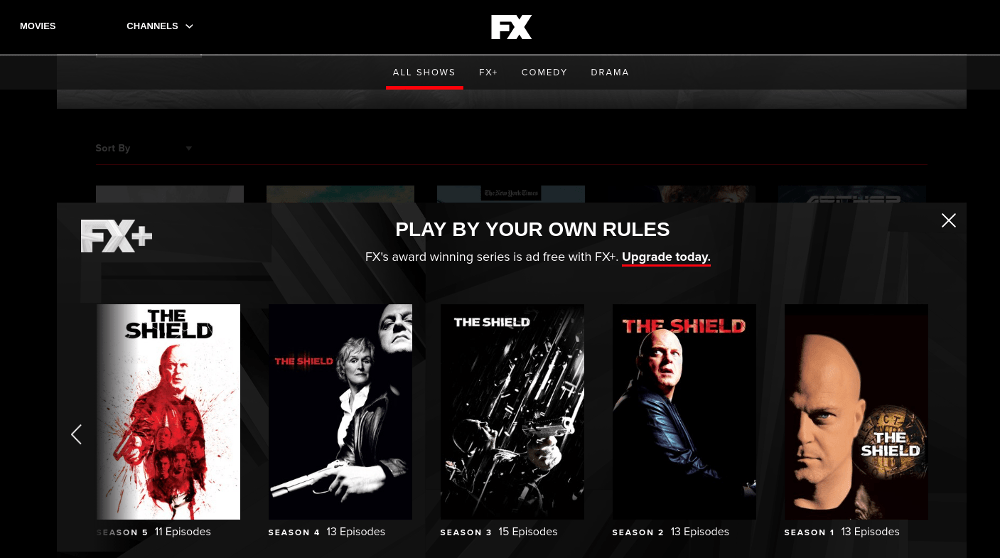The height and width of the screenshot is (558, 1000).
Task: Switch to the FX+ tab
Action: pos(489,72)
